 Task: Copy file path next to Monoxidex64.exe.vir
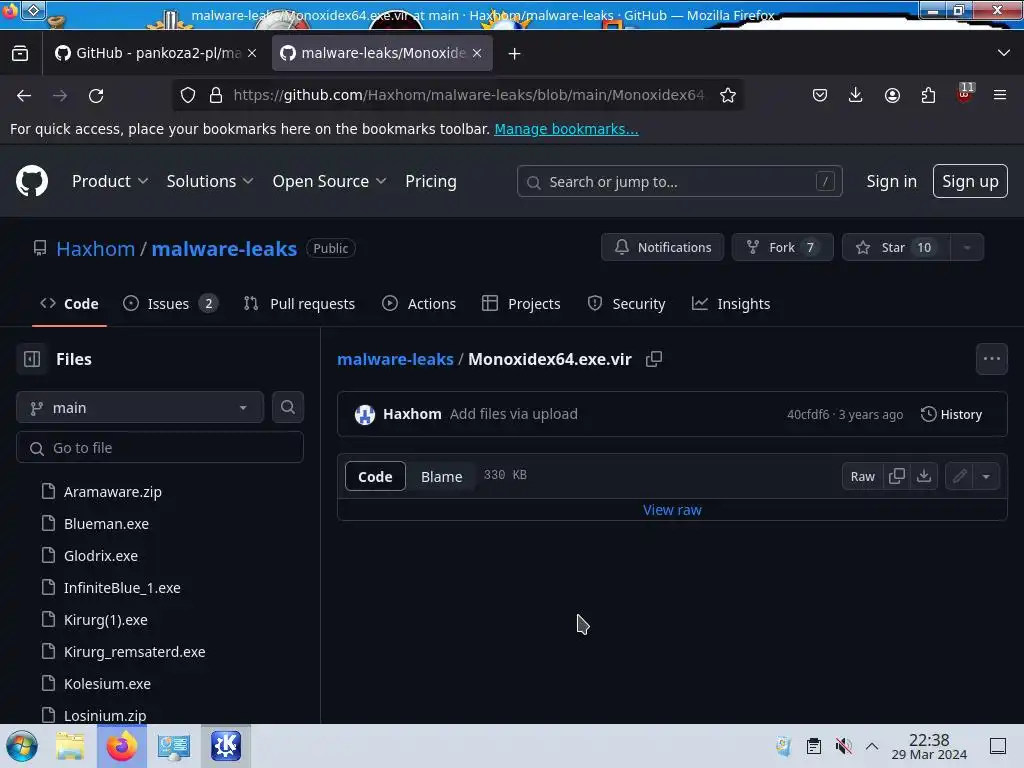point(654,359)
